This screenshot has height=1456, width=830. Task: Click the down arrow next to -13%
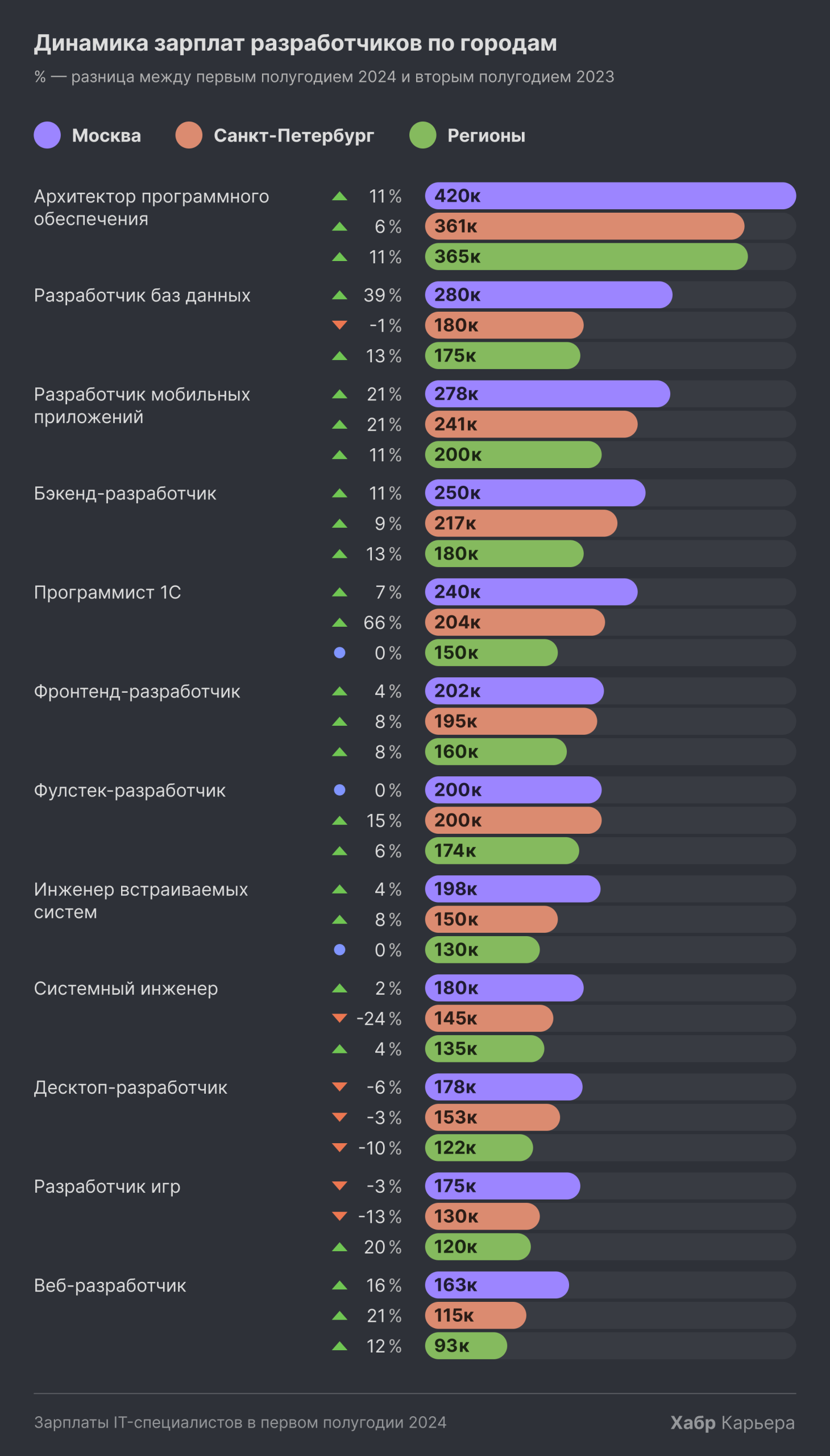point(340,1216)
